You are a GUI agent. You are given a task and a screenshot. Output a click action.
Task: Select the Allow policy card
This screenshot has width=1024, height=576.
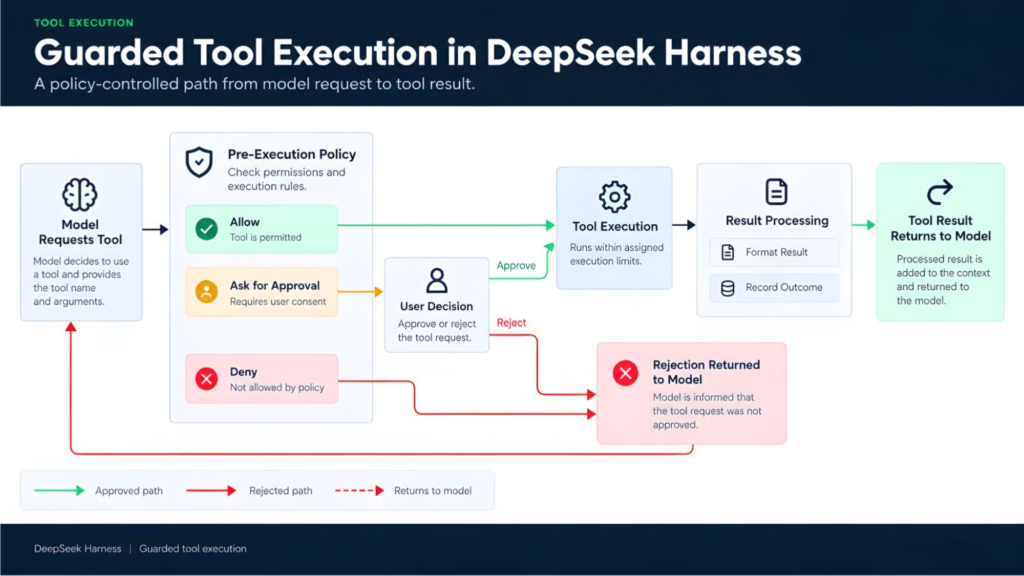261,229
